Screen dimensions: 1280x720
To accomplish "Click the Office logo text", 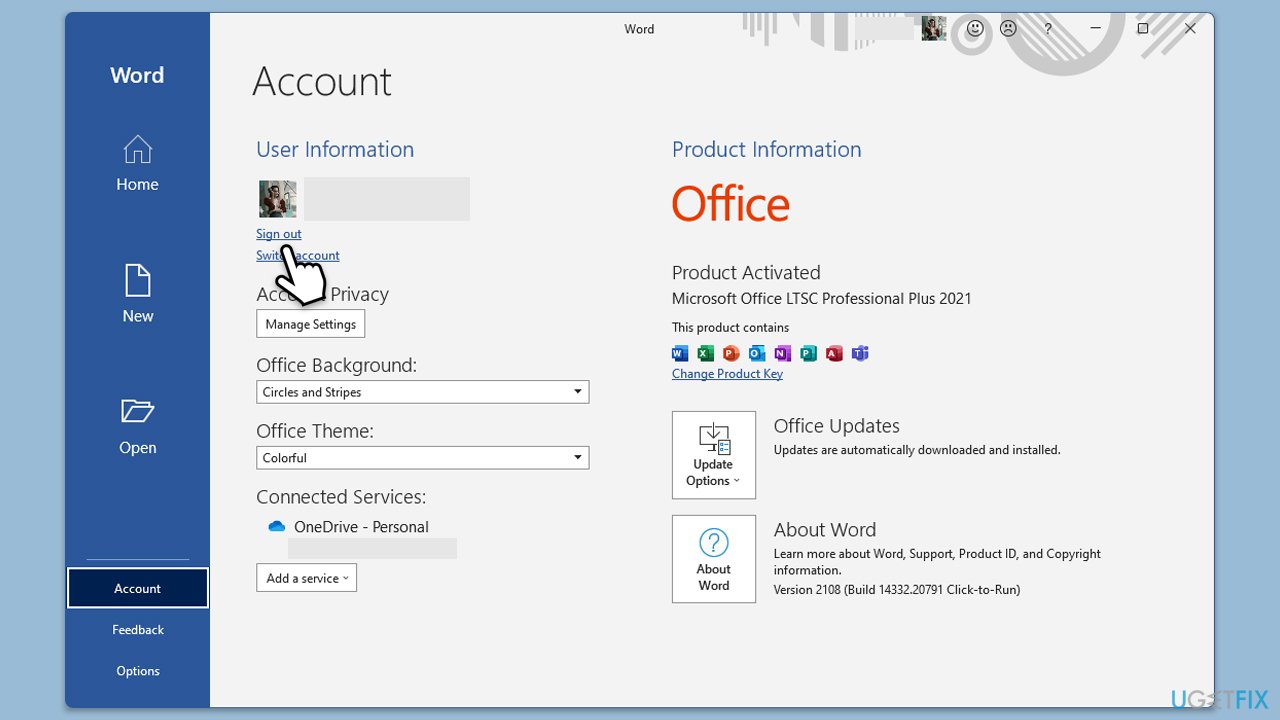I will (731, 204).
